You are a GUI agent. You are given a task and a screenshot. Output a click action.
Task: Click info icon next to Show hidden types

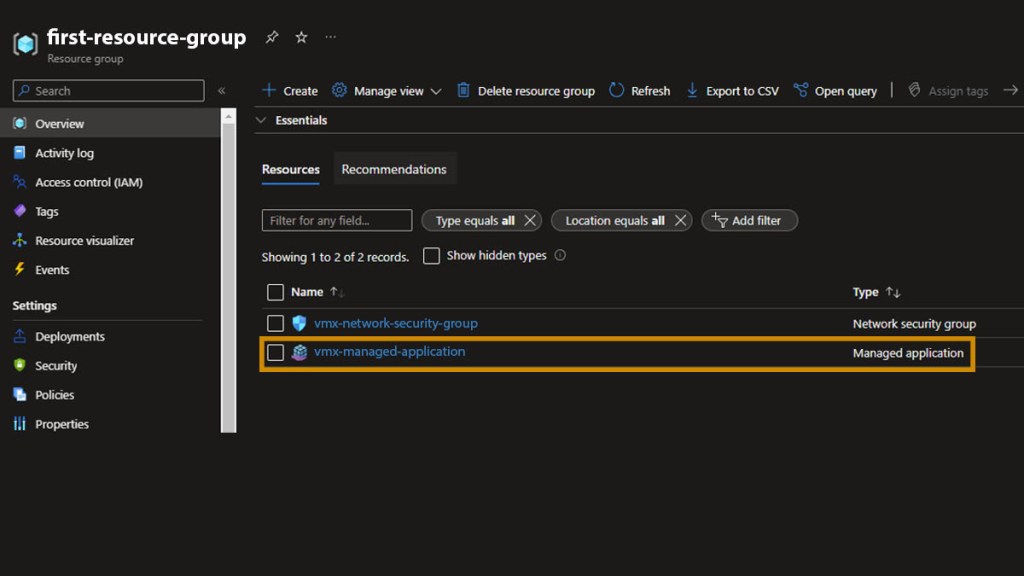tap(560, 255)
